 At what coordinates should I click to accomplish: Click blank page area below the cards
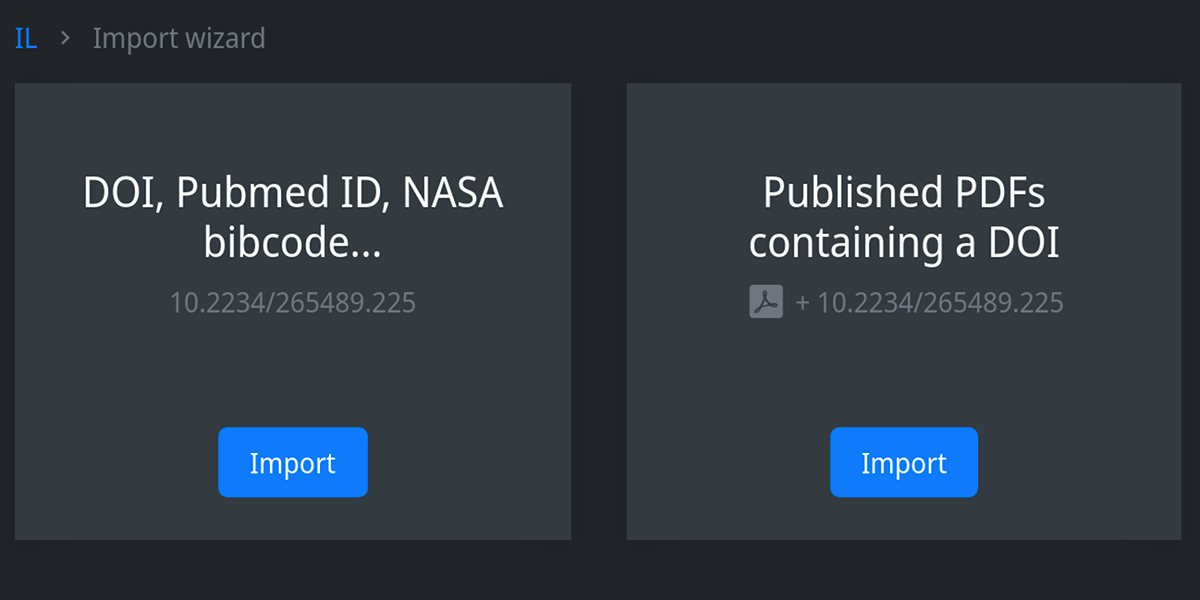[x=600, y=570]
